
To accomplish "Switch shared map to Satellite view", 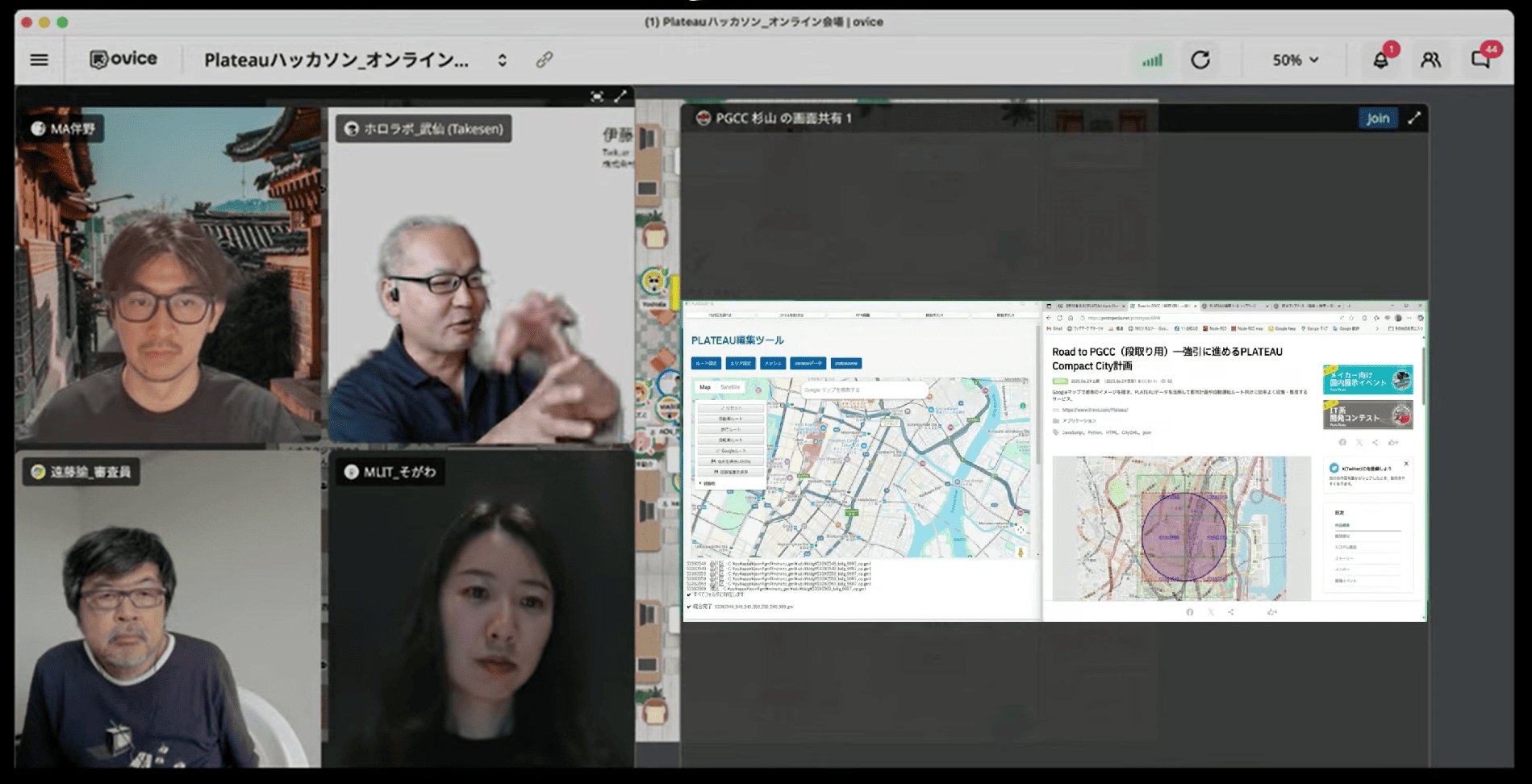I will (730, 388).
